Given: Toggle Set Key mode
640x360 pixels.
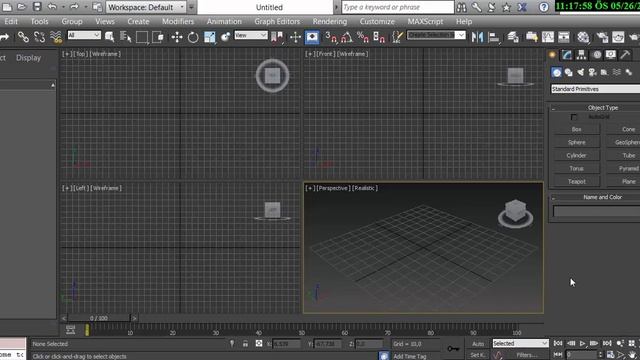Looking at the screenshot, I should tap(478, 355).
